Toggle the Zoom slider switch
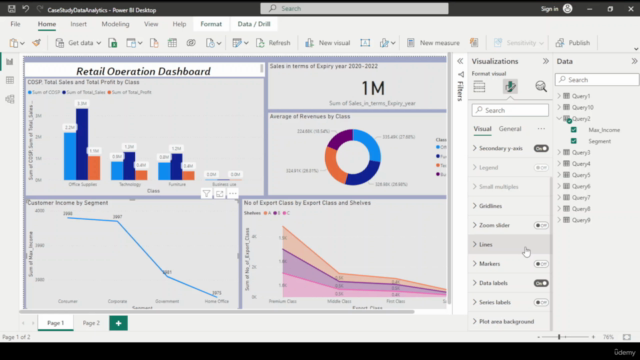Viewport: 640px width, 360px height. 541,225
